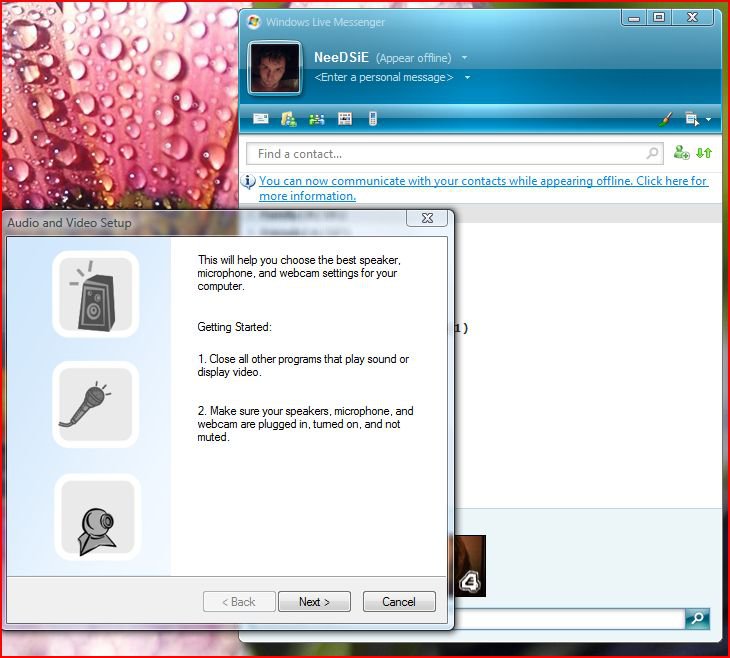This screenshot has width=730, height=658.
Task: Click the webcam icon in setup wizard
Action: click(x=97, y=517)
